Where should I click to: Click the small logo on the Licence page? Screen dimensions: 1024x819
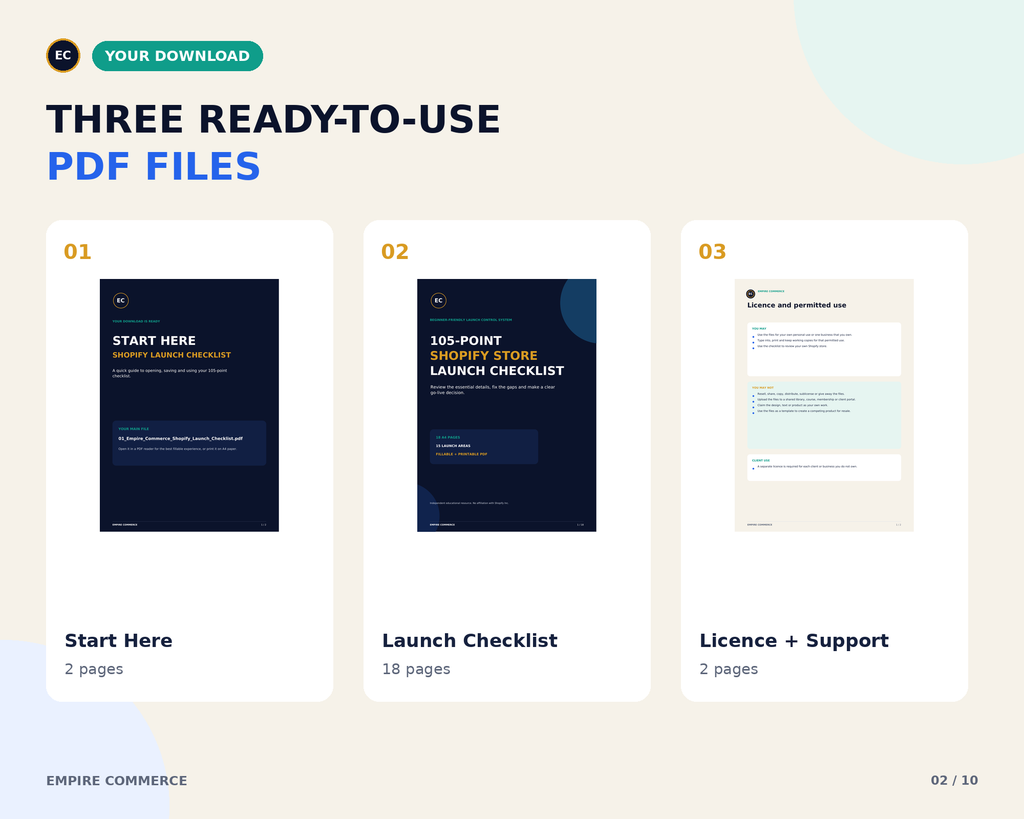pyautogui.click(x=750, y=294)
